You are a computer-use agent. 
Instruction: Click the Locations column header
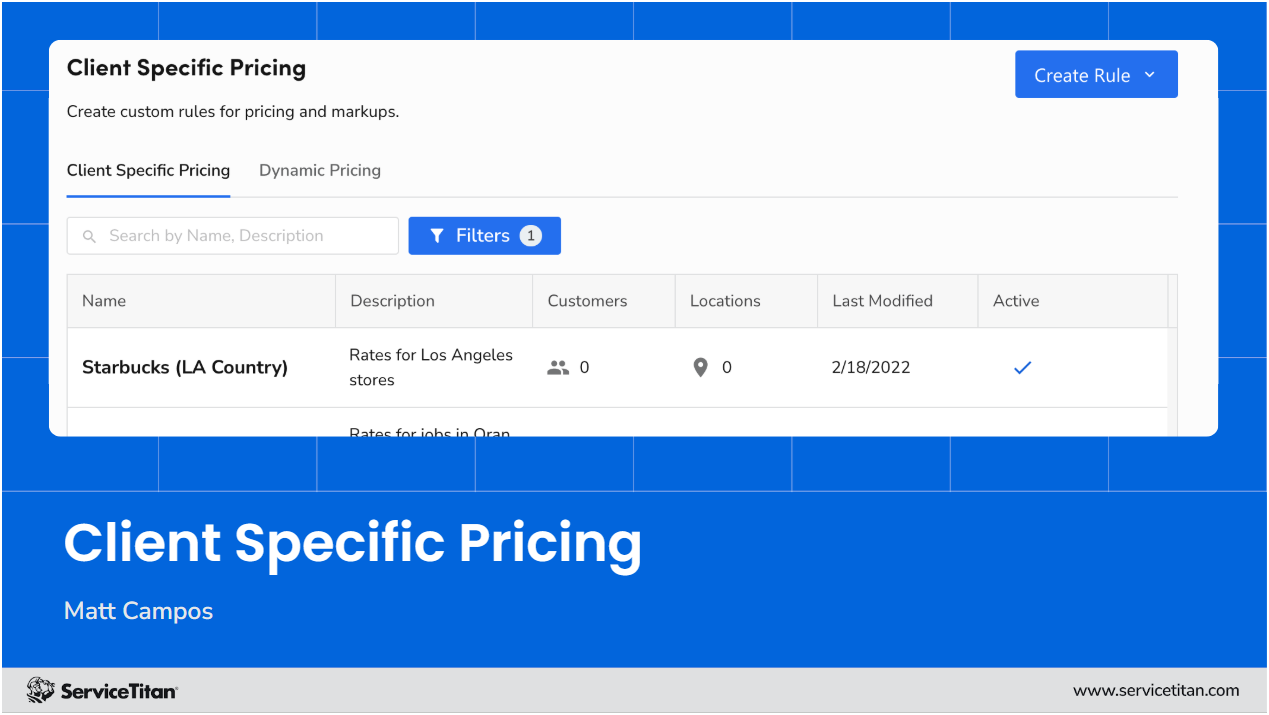click(724, 300)
